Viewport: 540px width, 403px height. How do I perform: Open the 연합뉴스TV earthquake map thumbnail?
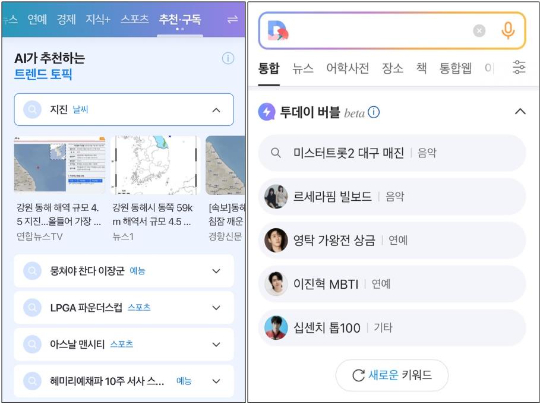pyautogui.click(x=60, y=164)
